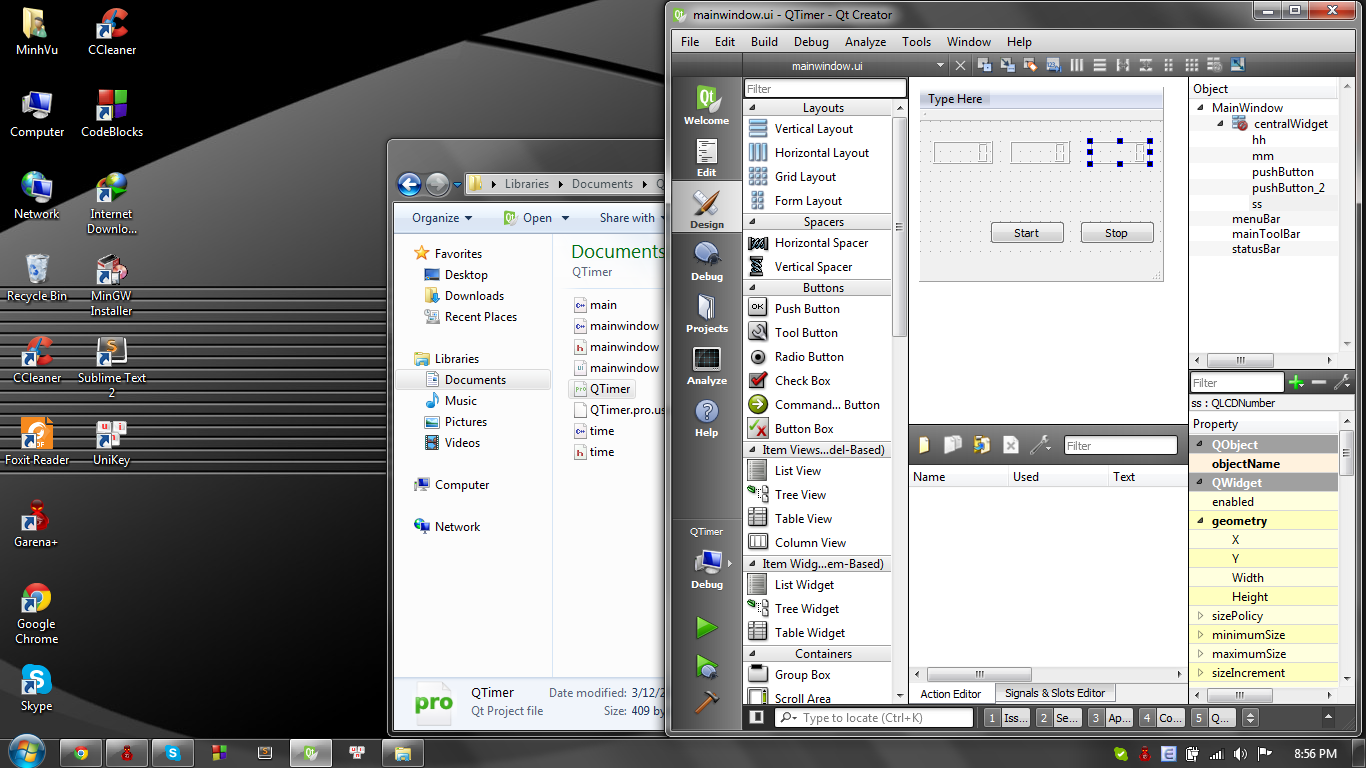Click the Type to locate search field

(x=874, y=717)
